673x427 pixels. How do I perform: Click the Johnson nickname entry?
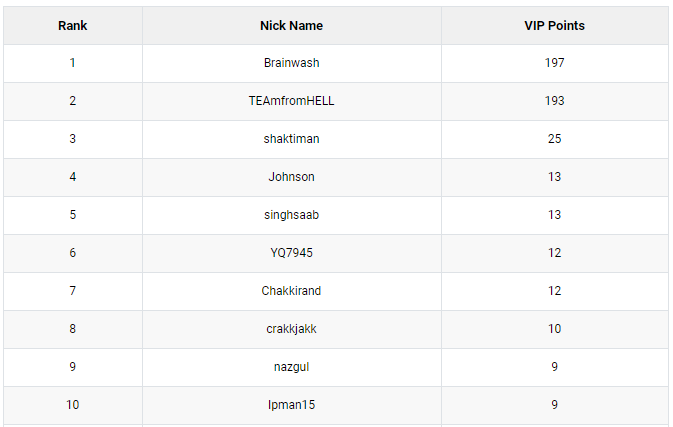(x=291, y=177)
